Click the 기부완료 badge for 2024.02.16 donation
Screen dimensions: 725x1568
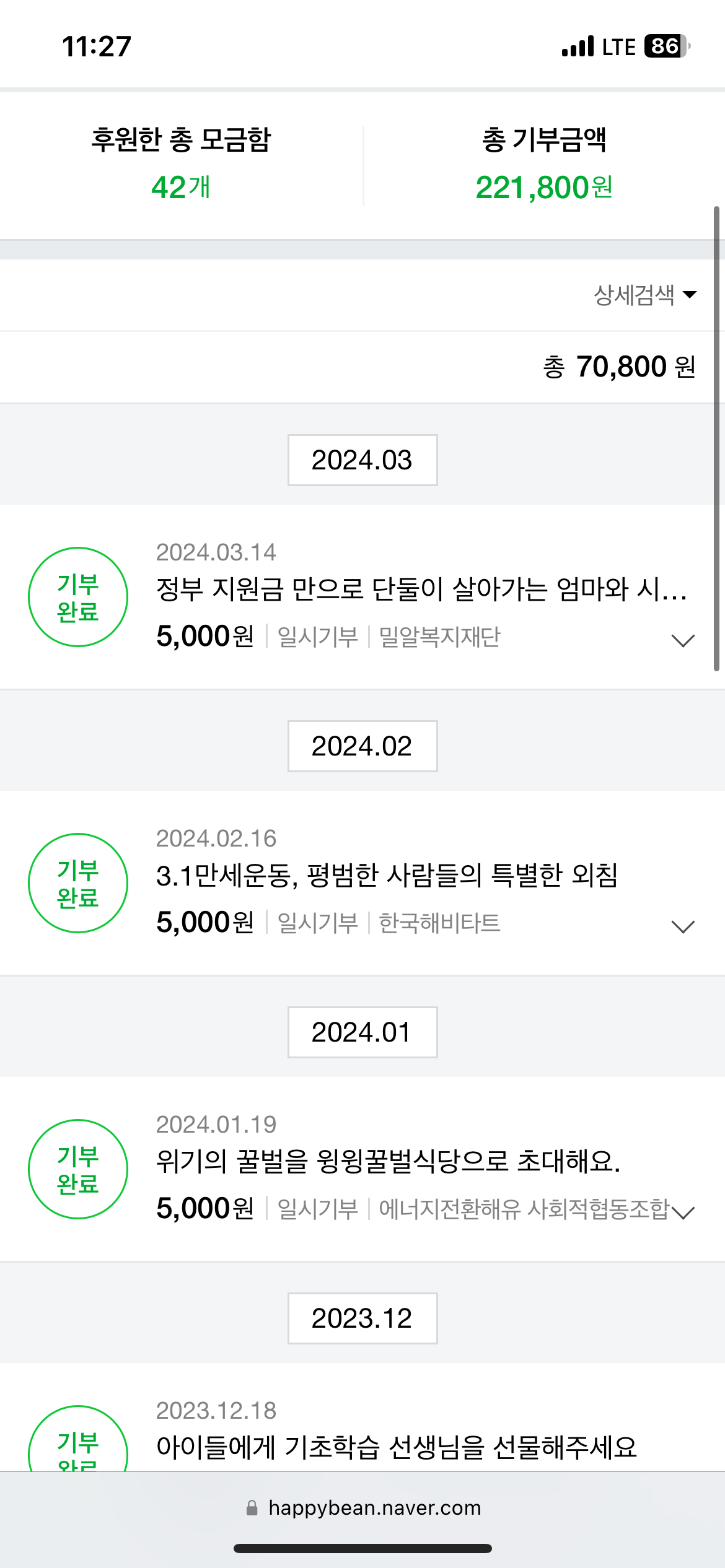[x=78, y=883]
